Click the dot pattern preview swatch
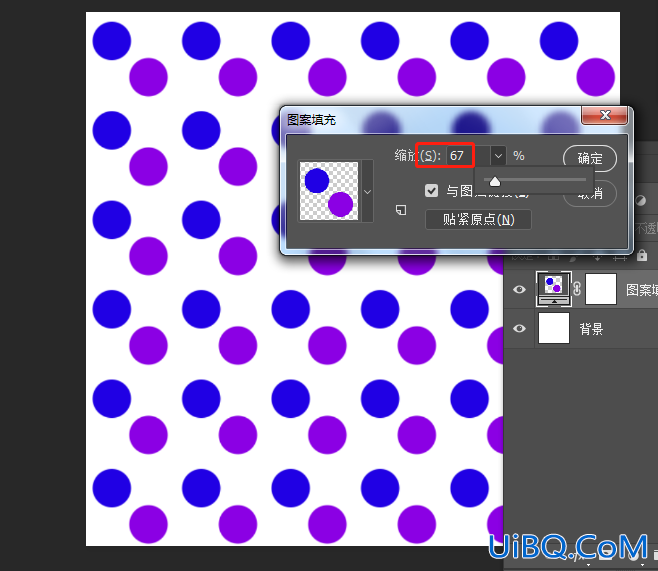 click(x=329, y=191)
